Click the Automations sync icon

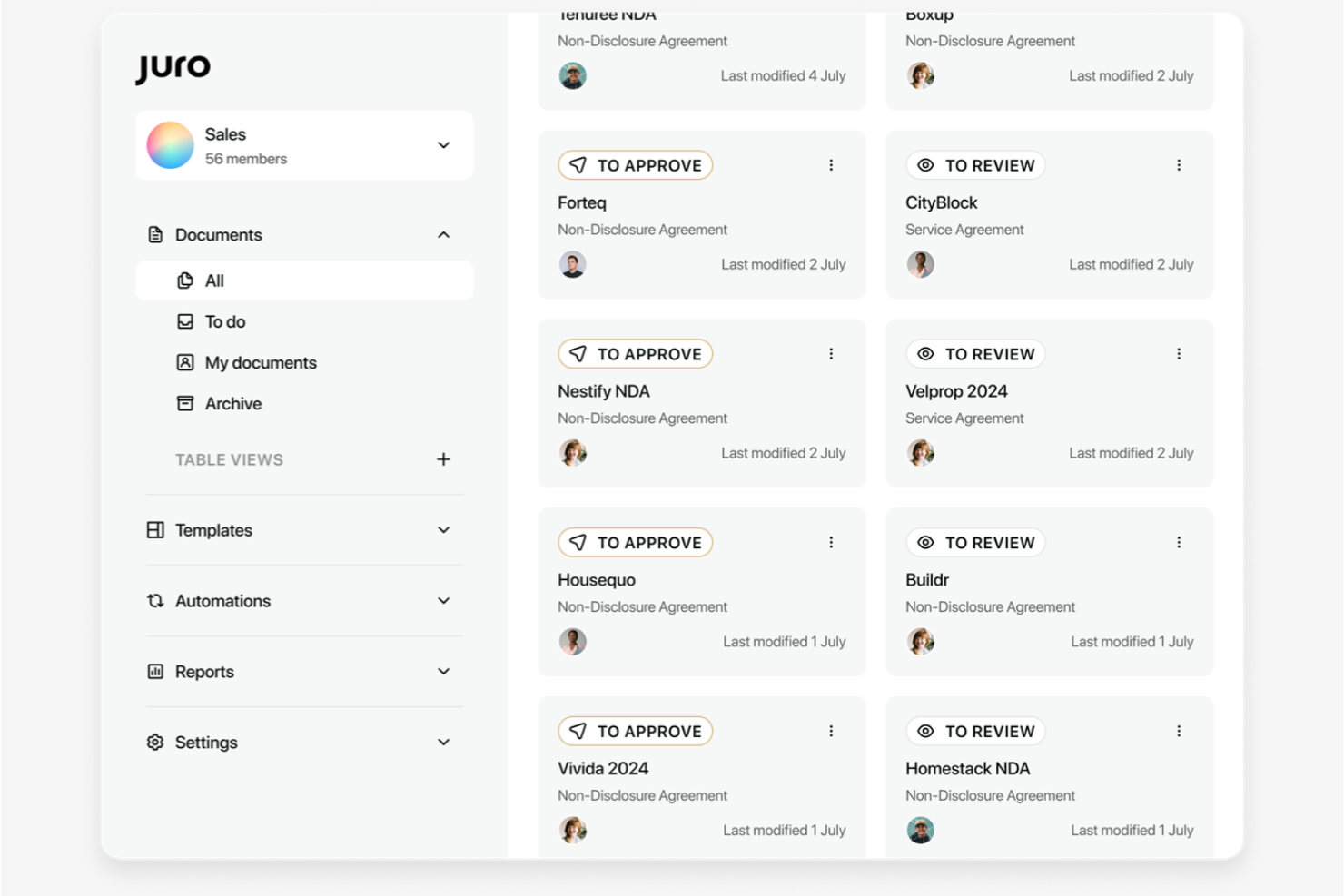coord(154,600)
